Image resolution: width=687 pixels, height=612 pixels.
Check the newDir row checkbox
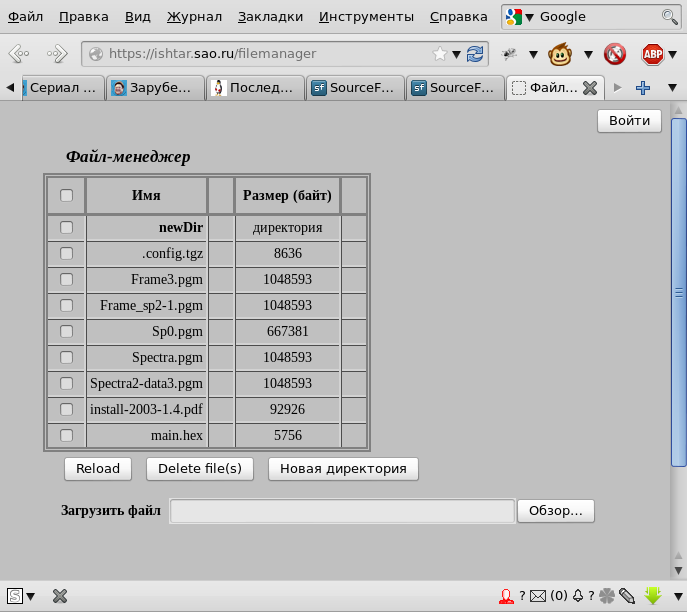pyautogui.click(x=67, y=227)
